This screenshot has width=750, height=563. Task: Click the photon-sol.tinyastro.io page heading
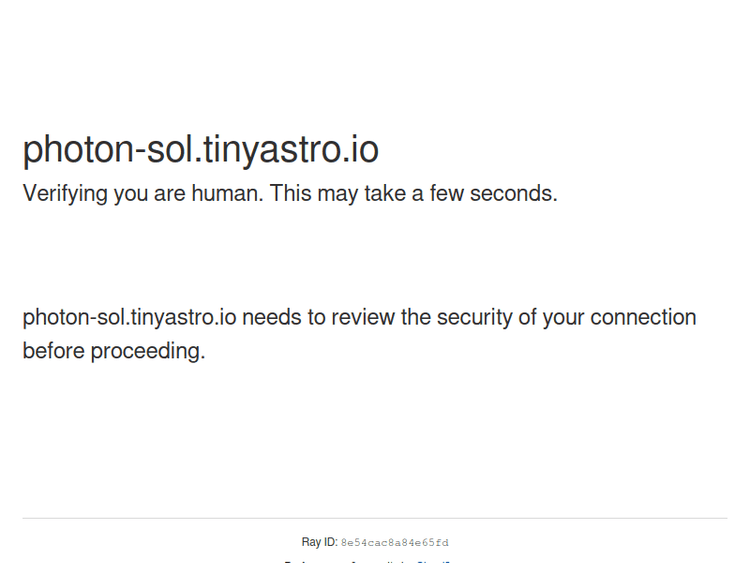(200, 150)
